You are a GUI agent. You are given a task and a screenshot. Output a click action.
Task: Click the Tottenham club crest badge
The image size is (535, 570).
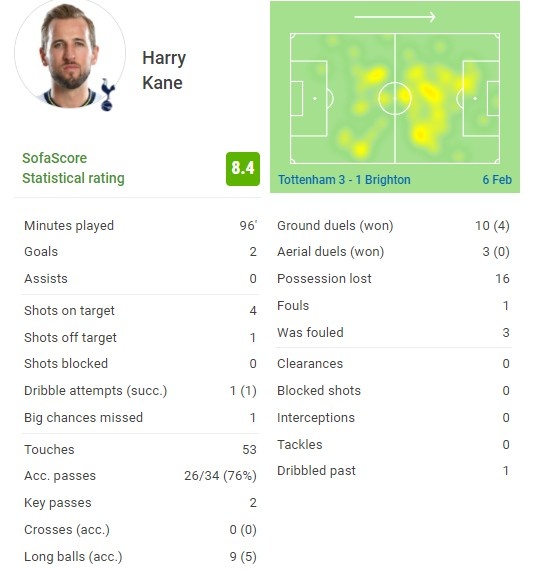point(108,95)
